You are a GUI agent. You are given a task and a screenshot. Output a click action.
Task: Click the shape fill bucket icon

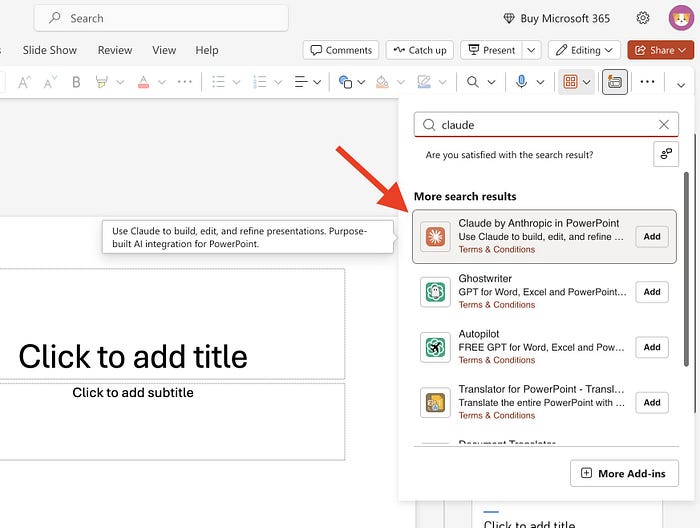pos(382,82)
